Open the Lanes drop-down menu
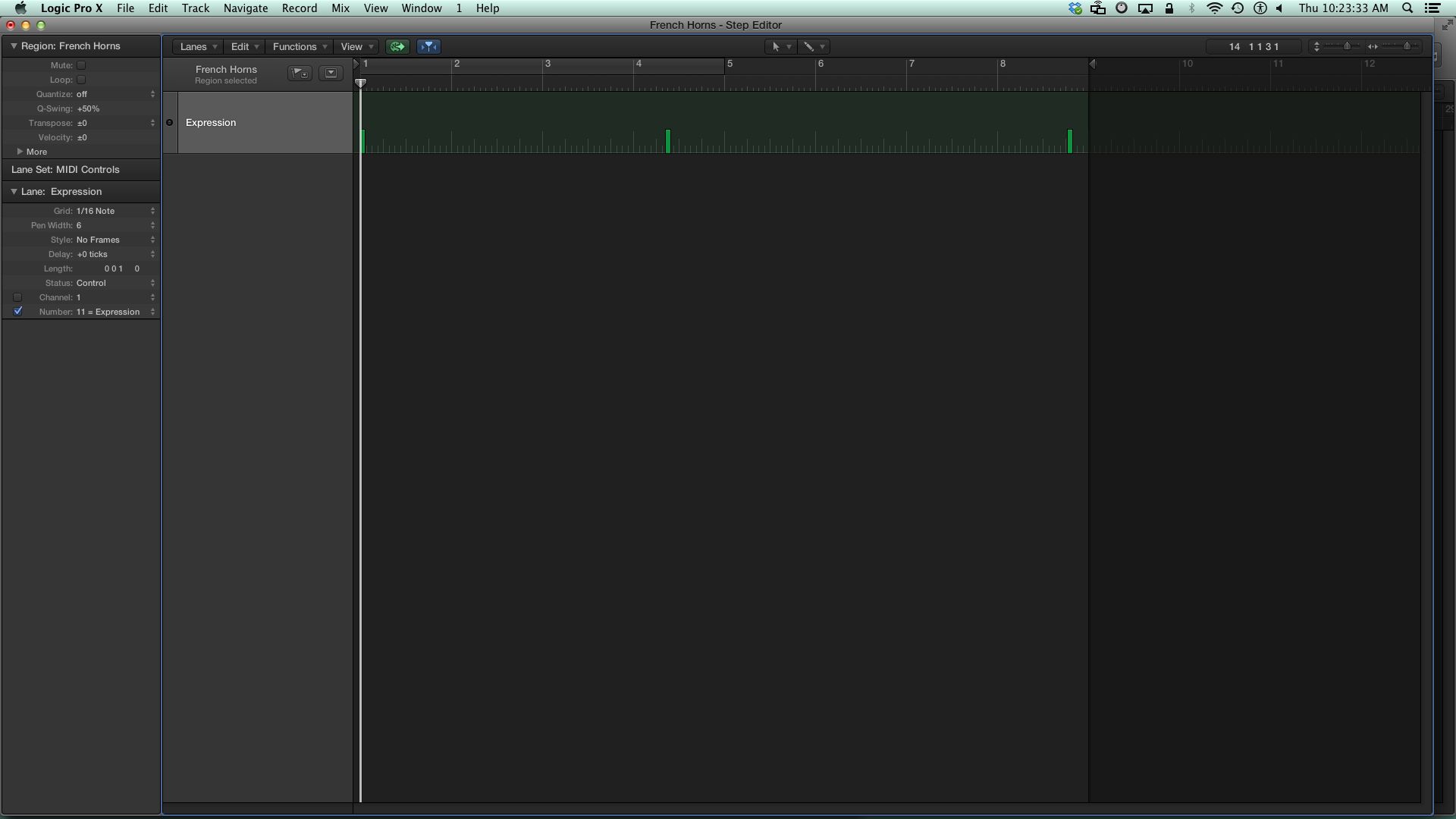The image size is (1456, 819). 198,47
